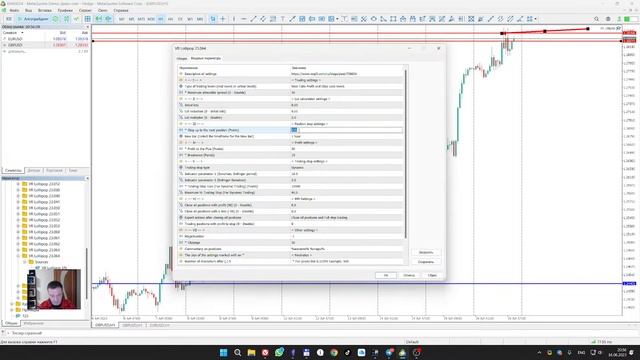This screenshot has width=640, height=360.
Task: Open the Вставка menu
Action: click(x=45, y=10)
